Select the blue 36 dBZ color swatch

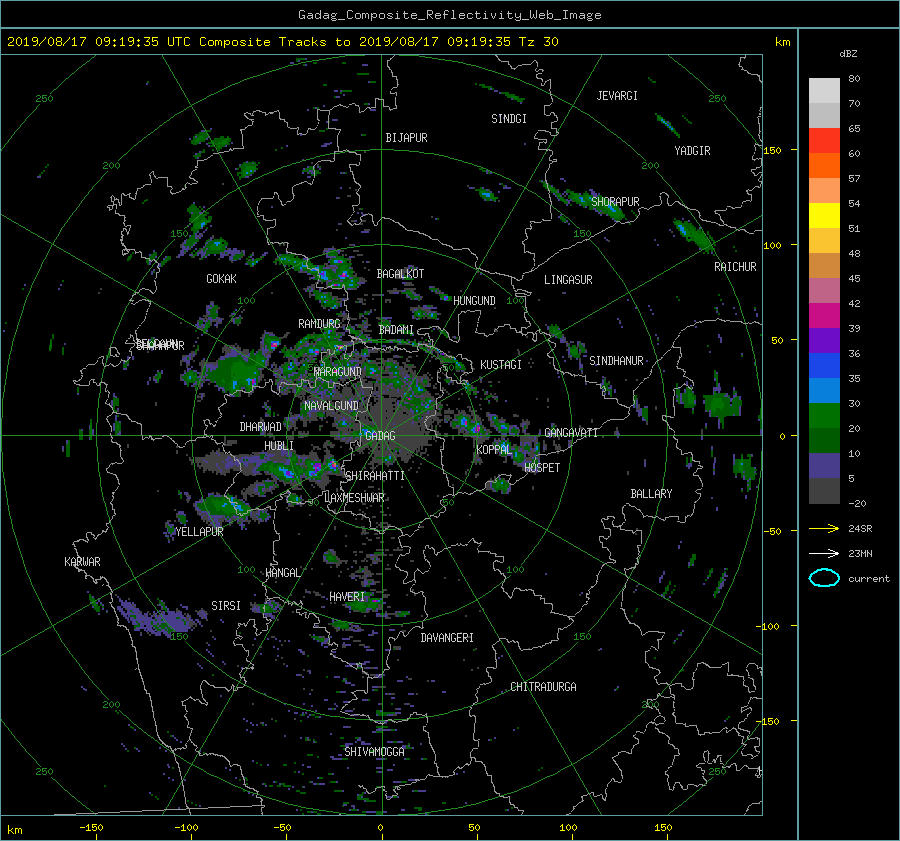(824, 365)
